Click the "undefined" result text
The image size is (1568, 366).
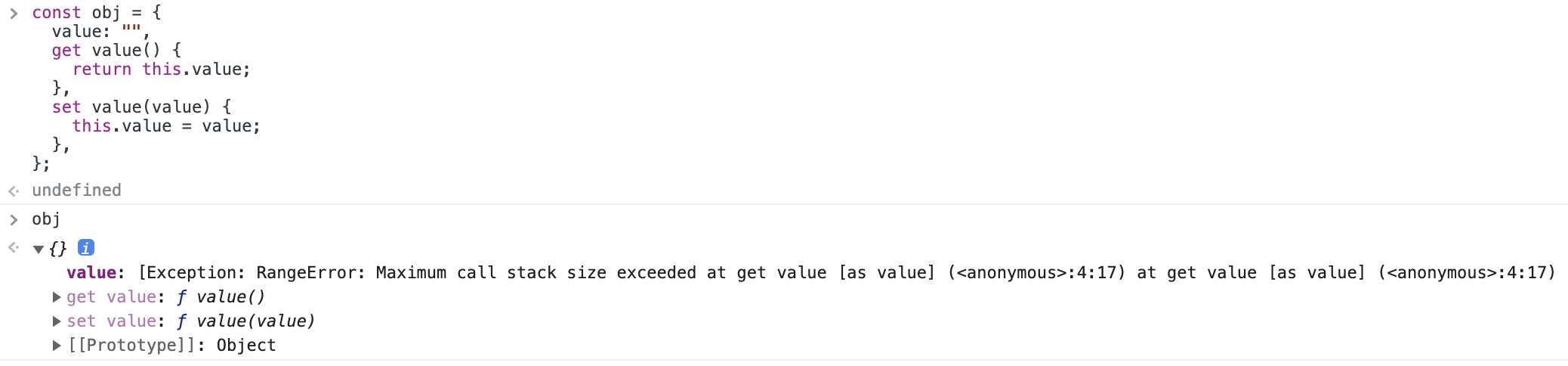click(x=76, y=191)
